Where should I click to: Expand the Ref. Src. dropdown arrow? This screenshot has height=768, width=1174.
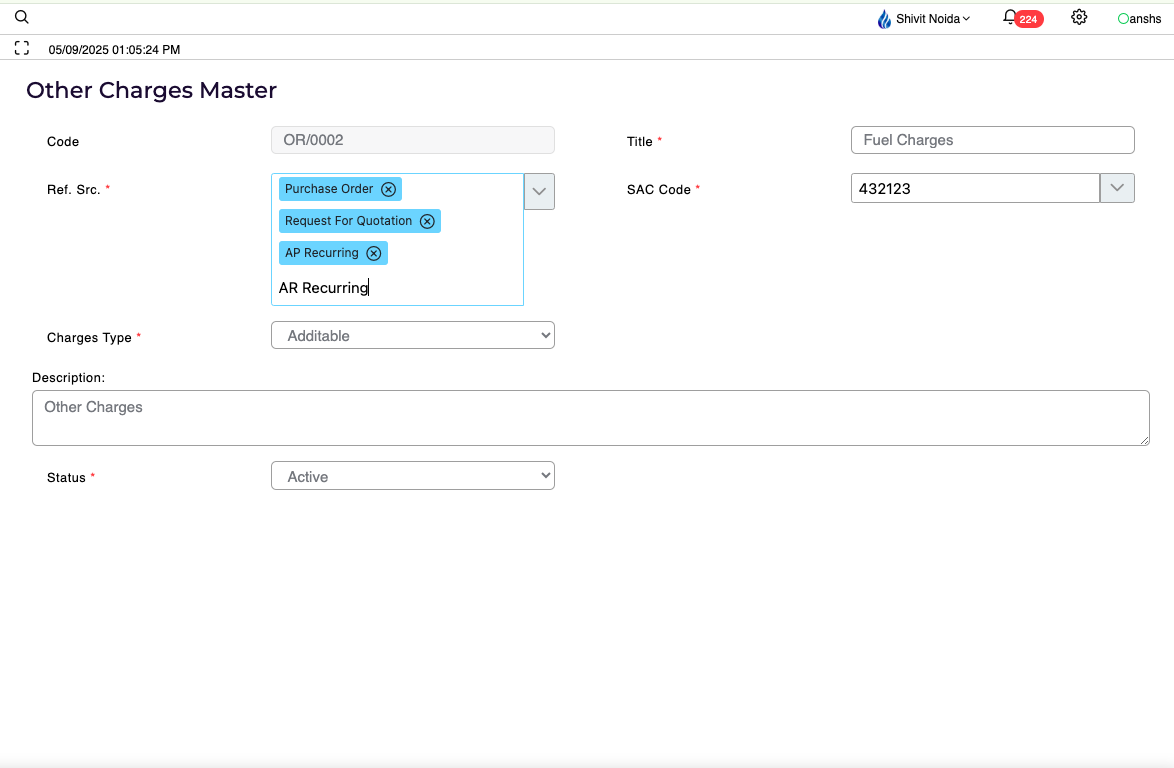coord(539,190)
